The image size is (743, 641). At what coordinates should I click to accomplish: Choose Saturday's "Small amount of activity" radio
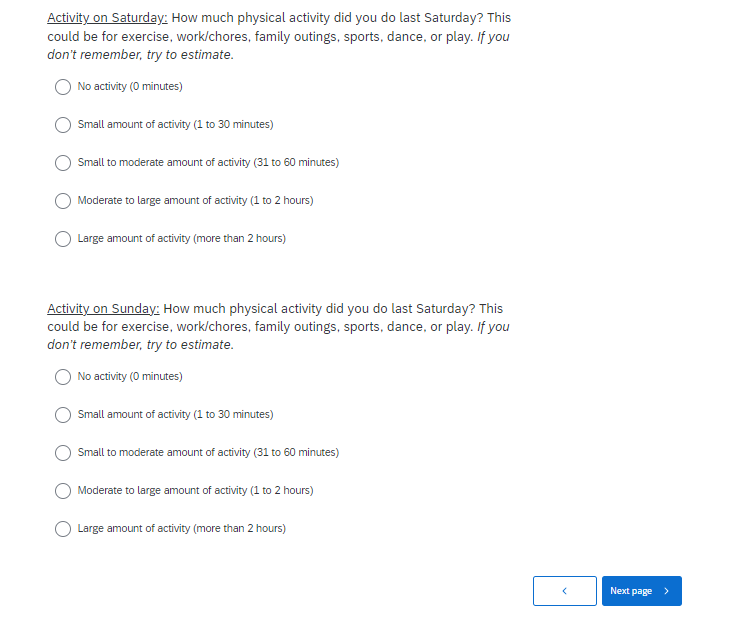point(63,125)
